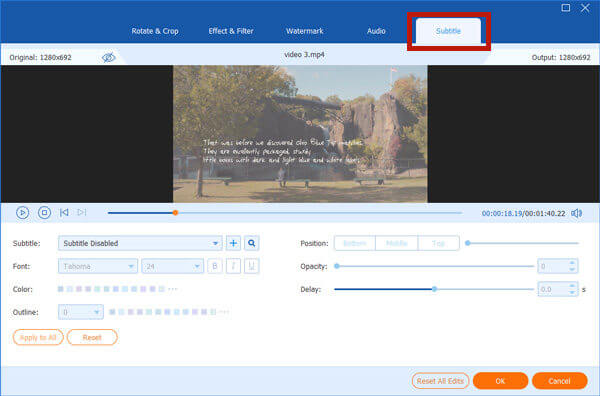Screen dimensions: 600x396
Task: Open the Audio tab
Action: point(376,31)
